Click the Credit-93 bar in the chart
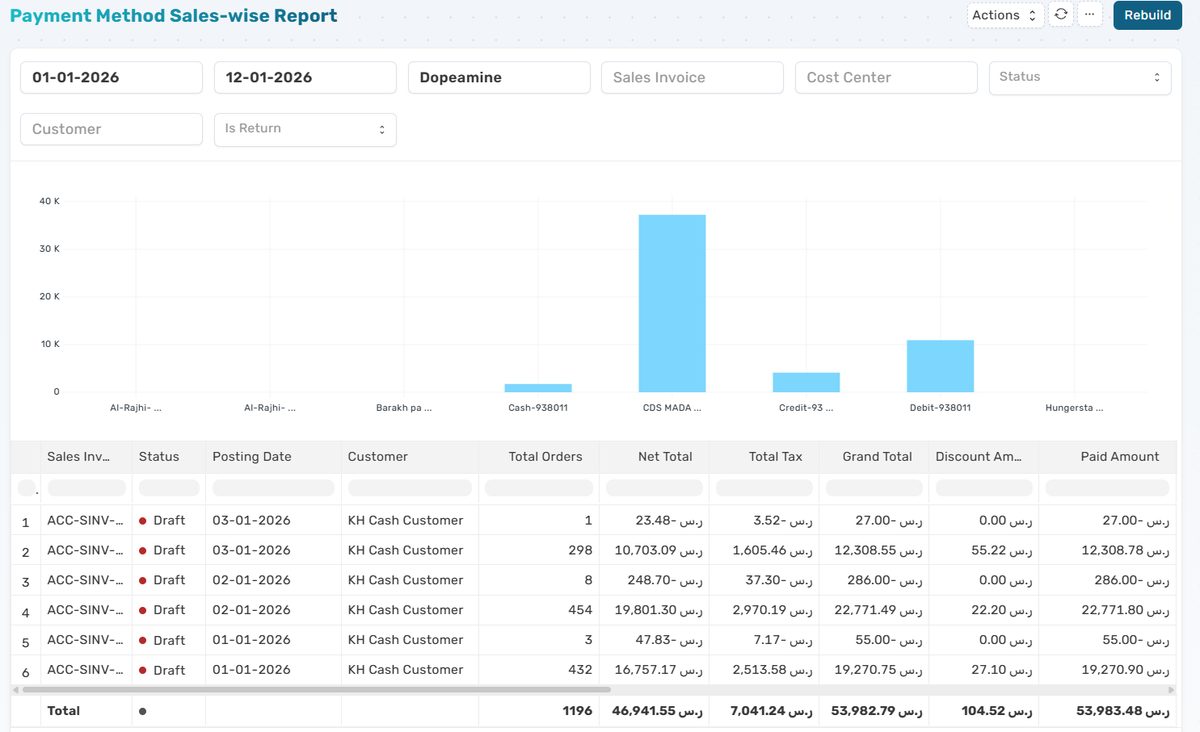The width and height of the screenshot is (1200, 732). [x=805, y=380]
